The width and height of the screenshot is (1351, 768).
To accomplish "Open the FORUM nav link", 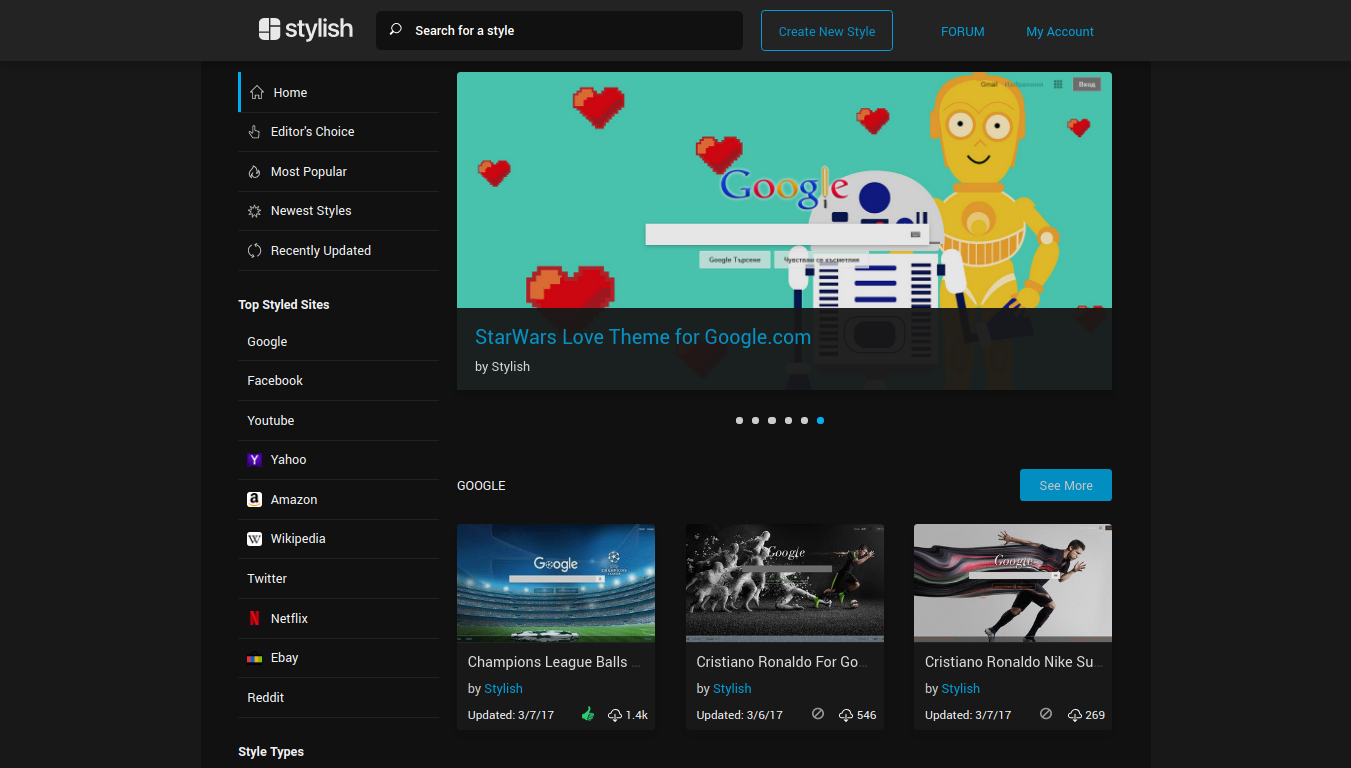I will click(963, 31).
